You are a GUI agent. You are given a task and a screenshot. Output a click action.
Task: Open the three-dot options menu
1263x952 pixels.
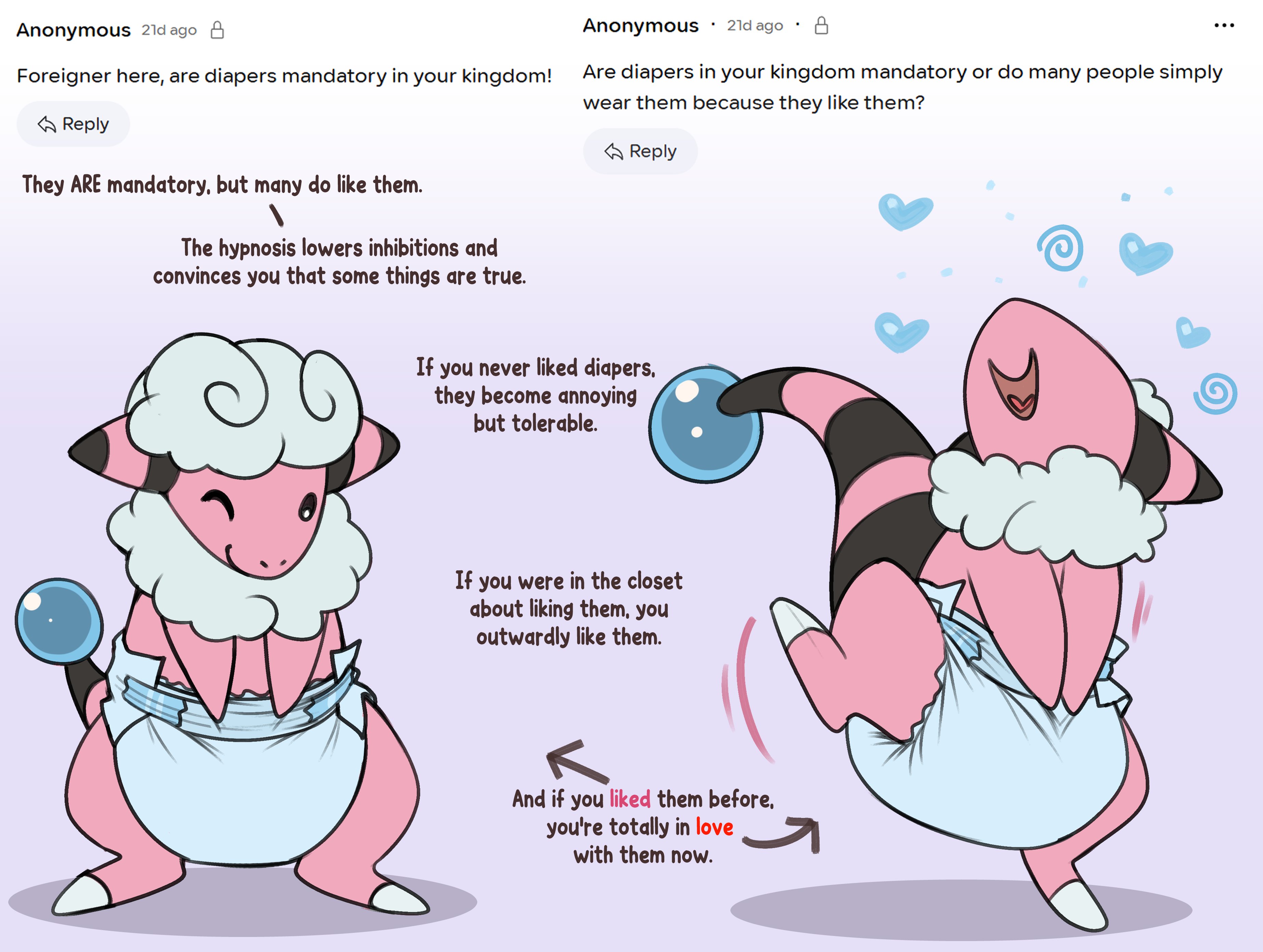[x=1224, y=25]
